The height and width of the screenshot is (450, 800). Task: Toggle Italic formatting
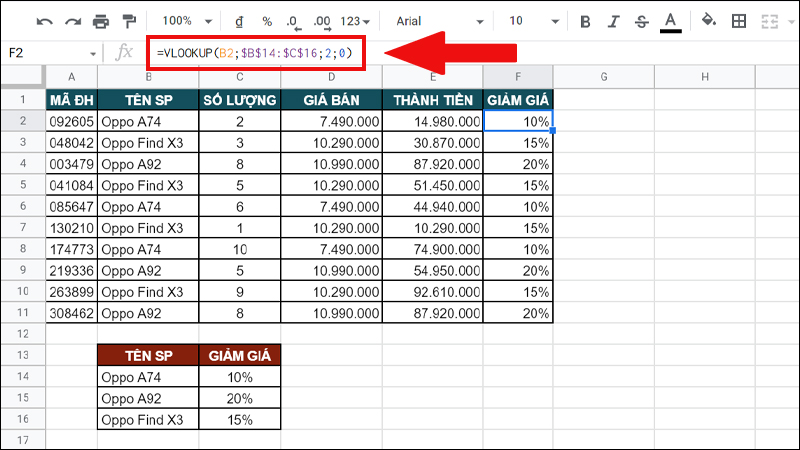click(613, 21)
